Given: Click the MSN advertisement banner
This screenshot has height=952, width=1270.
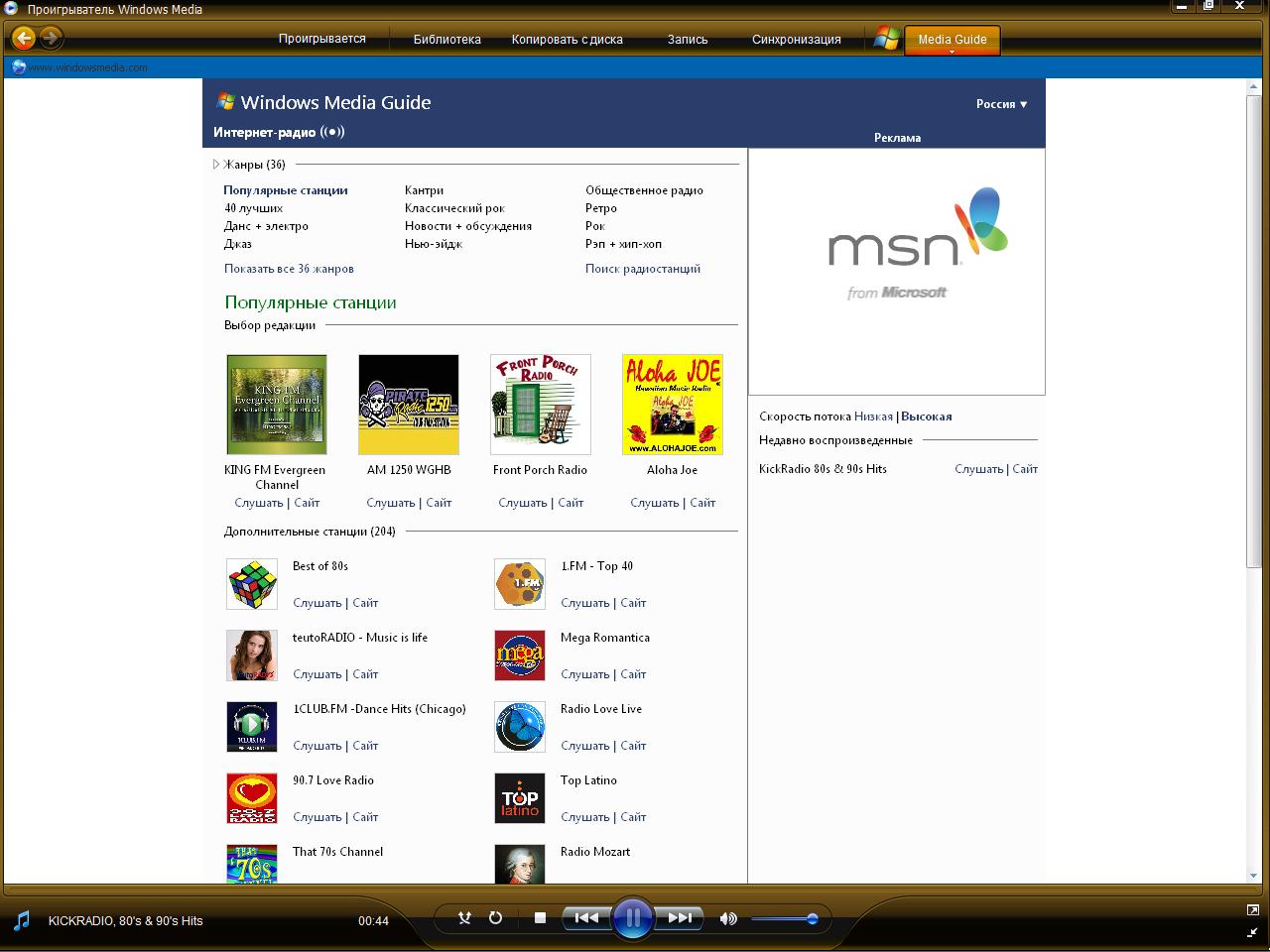Looking at the screenshot, I should pos(897,272).
